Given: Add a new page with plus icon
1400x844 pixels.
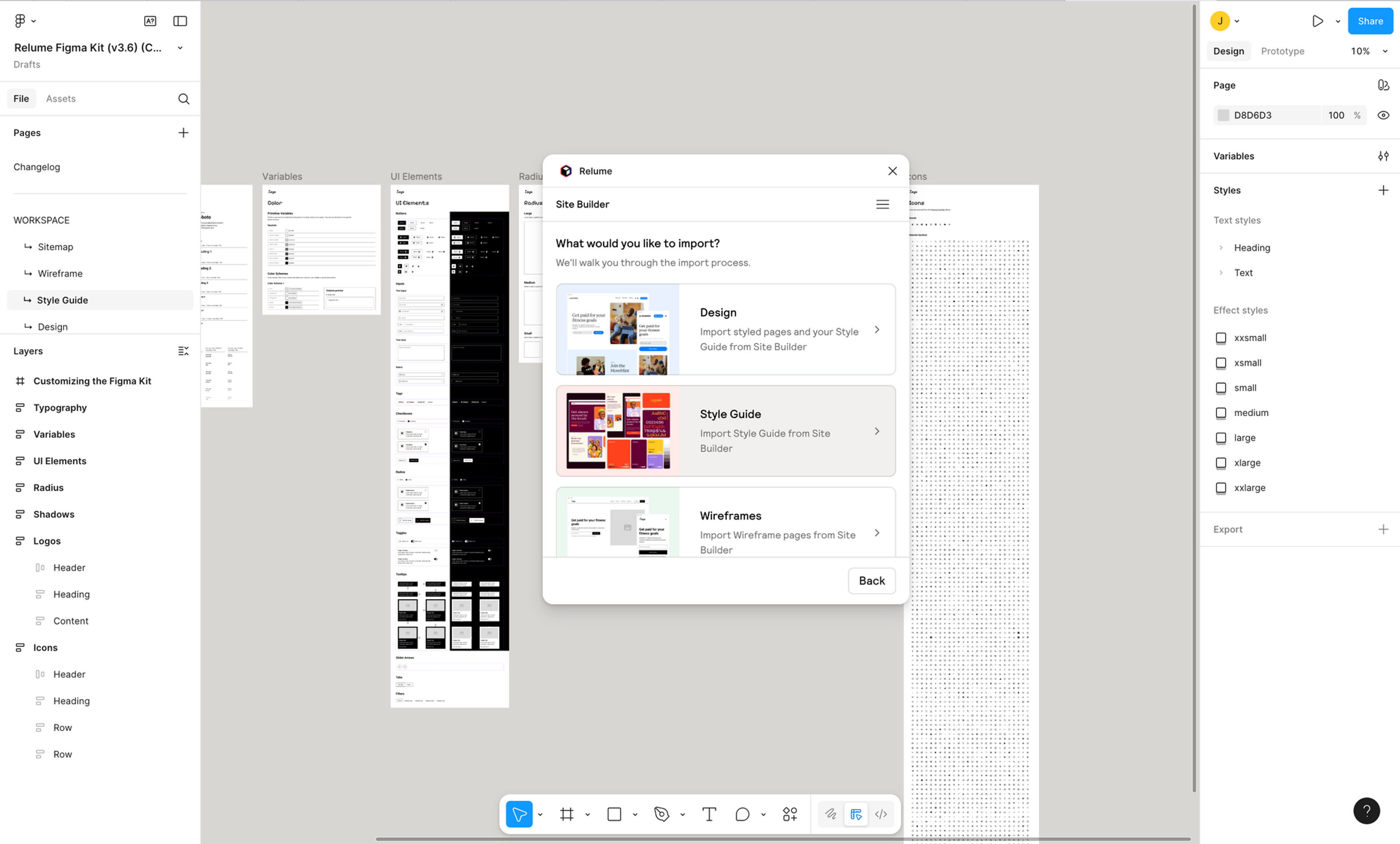Looking at the screenshot, I should tap(183, 133).
